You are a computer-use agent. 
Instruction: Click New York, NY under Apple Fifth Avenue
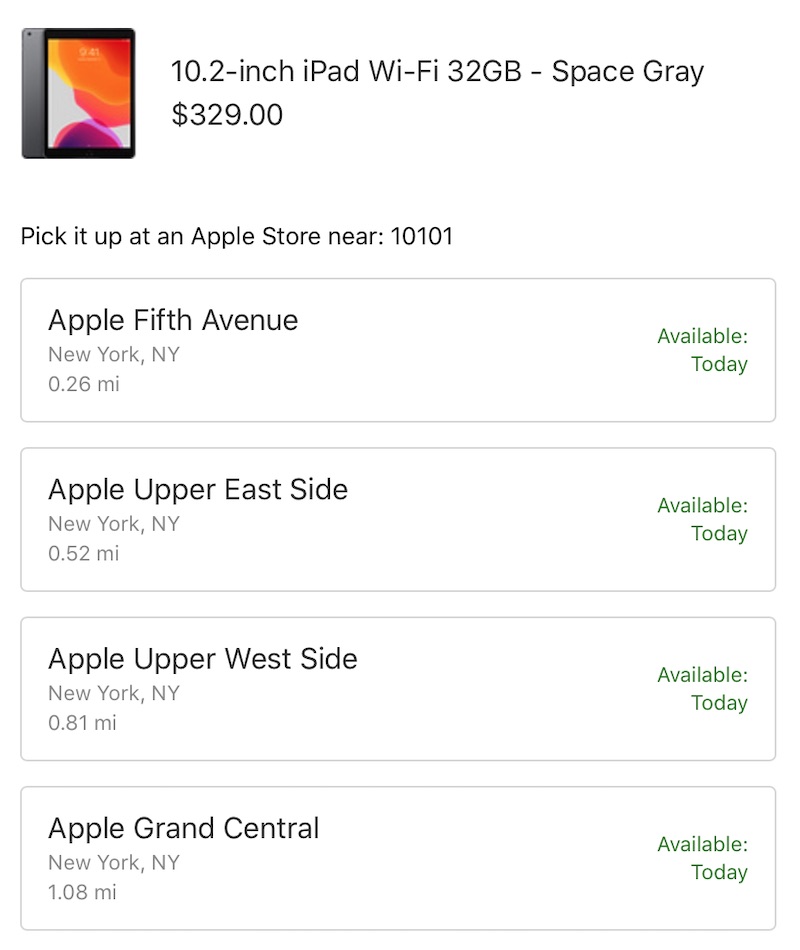(x=114, y=355)
